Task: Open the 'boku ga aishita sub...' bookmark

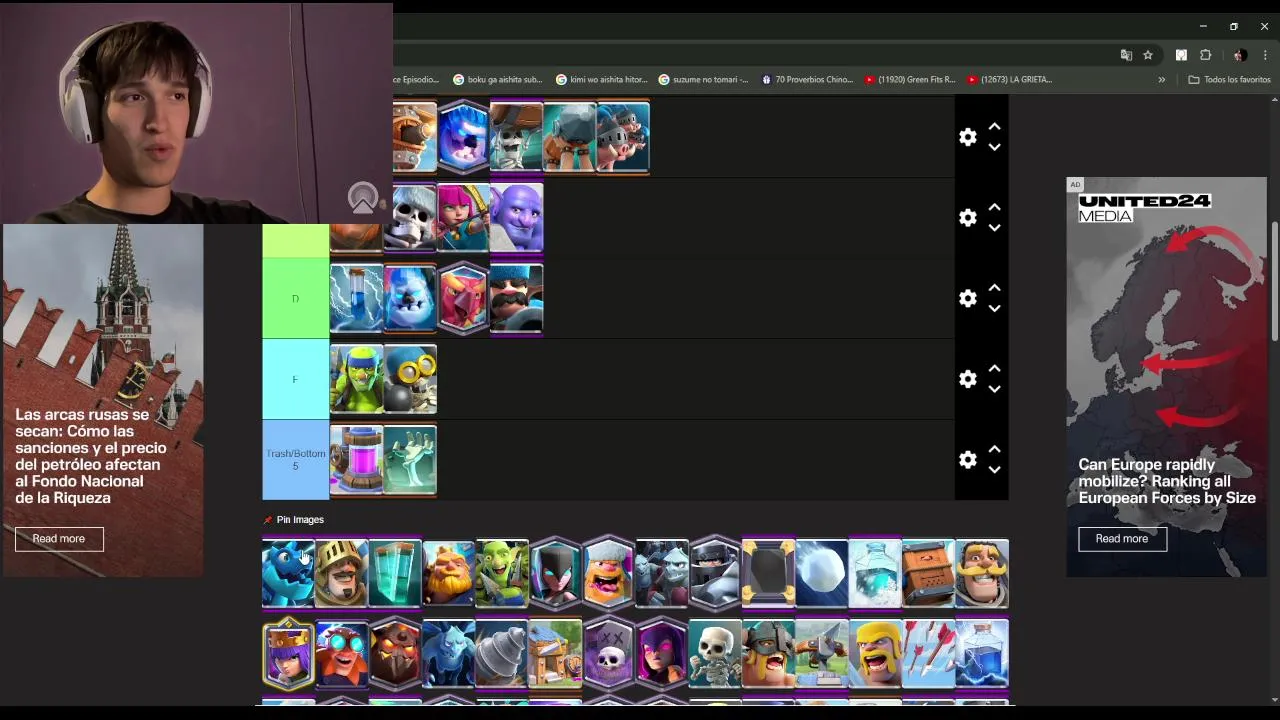Action: point(497,79)
